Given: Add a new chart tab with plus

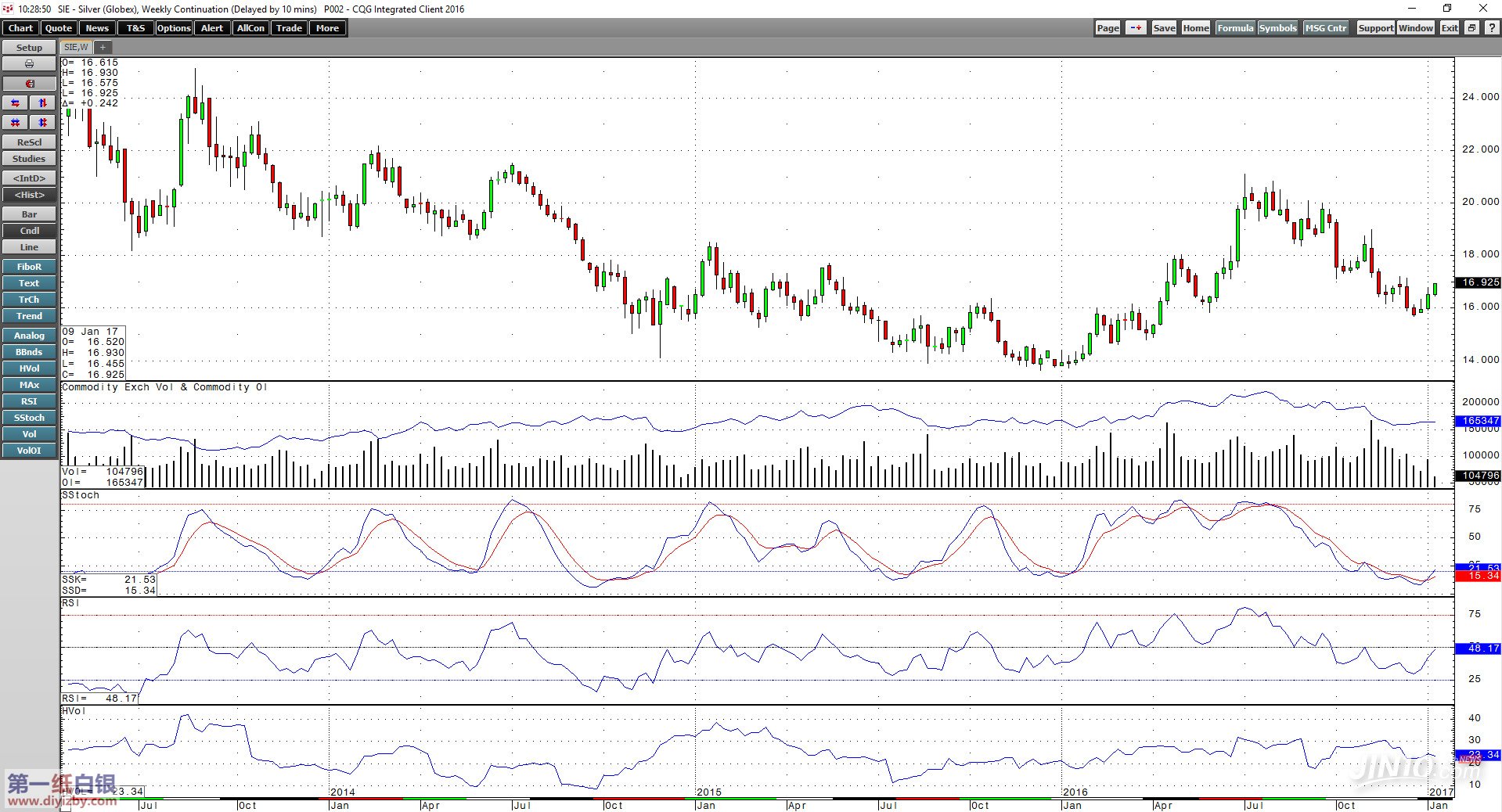Looking at the screenshot, I should pos(103,48).
